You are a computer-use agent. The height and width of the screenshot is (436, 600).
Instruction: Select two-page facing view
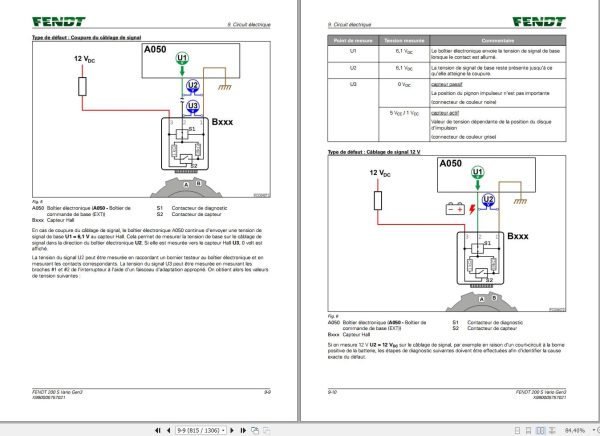540,431
